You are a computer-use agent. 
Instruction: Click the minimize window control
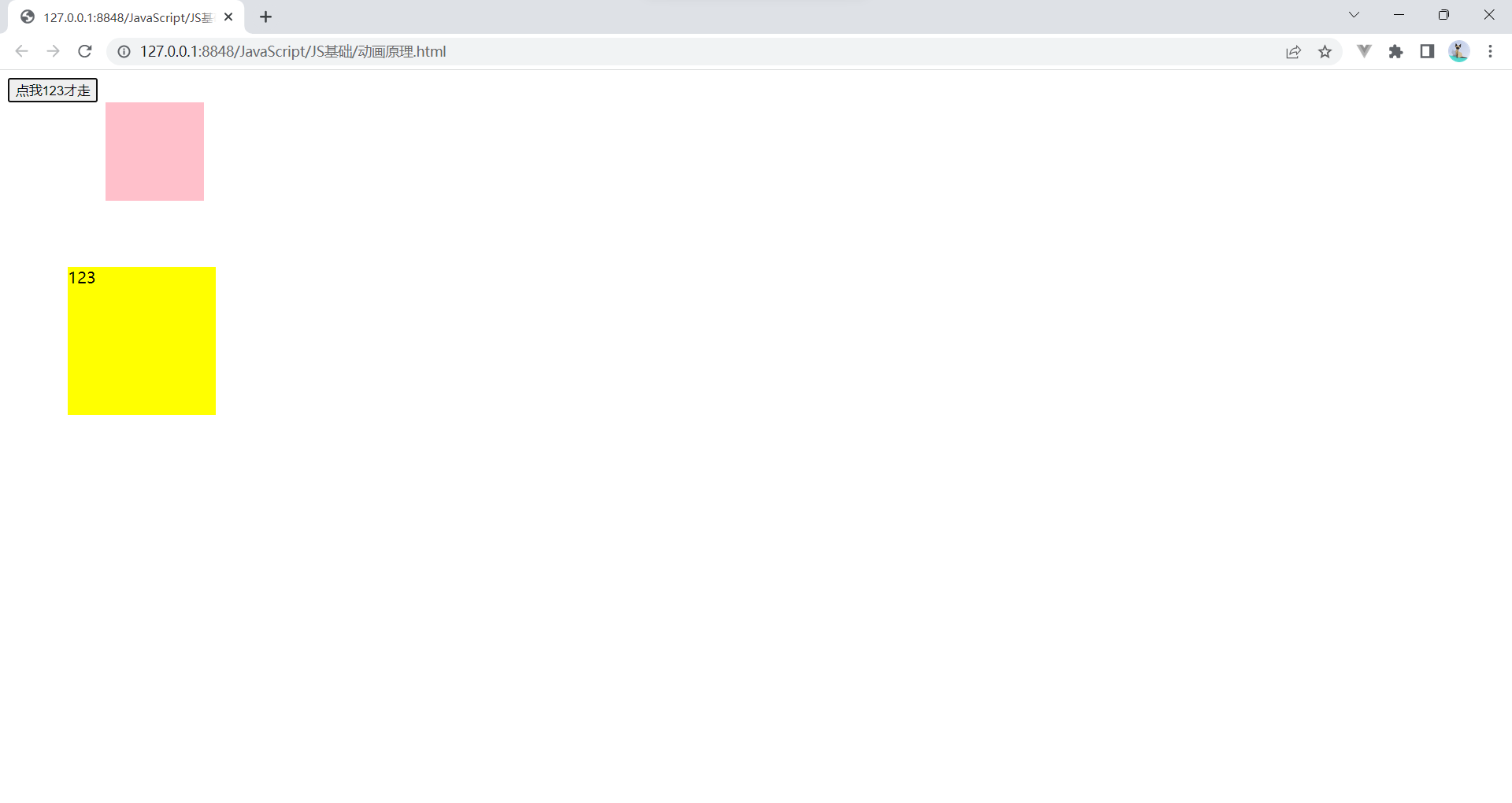click(1399, 14)
